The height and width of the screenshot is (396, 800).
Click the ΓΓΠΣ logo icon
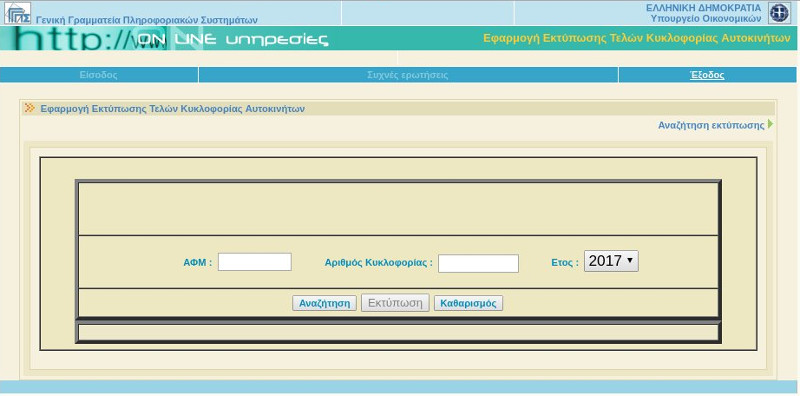click(x=17, y=13)
